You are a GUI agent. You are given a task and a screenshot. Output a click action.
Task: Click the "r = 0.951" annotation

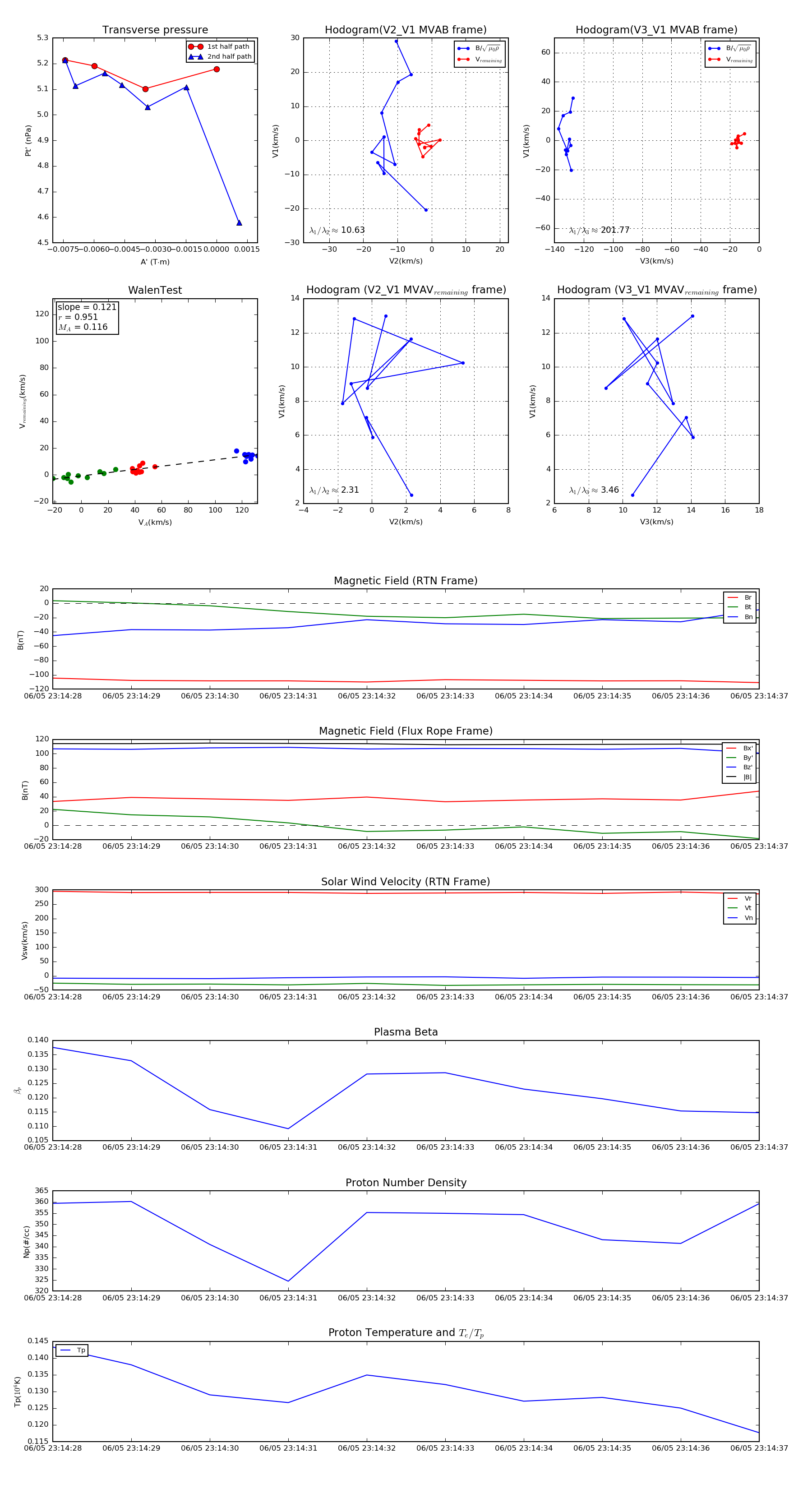78,317
